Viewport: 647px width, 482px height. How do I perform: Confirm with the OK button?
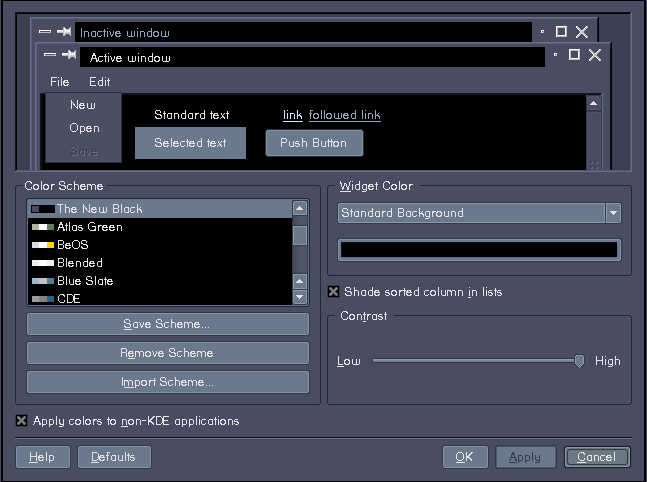point(465,457)
